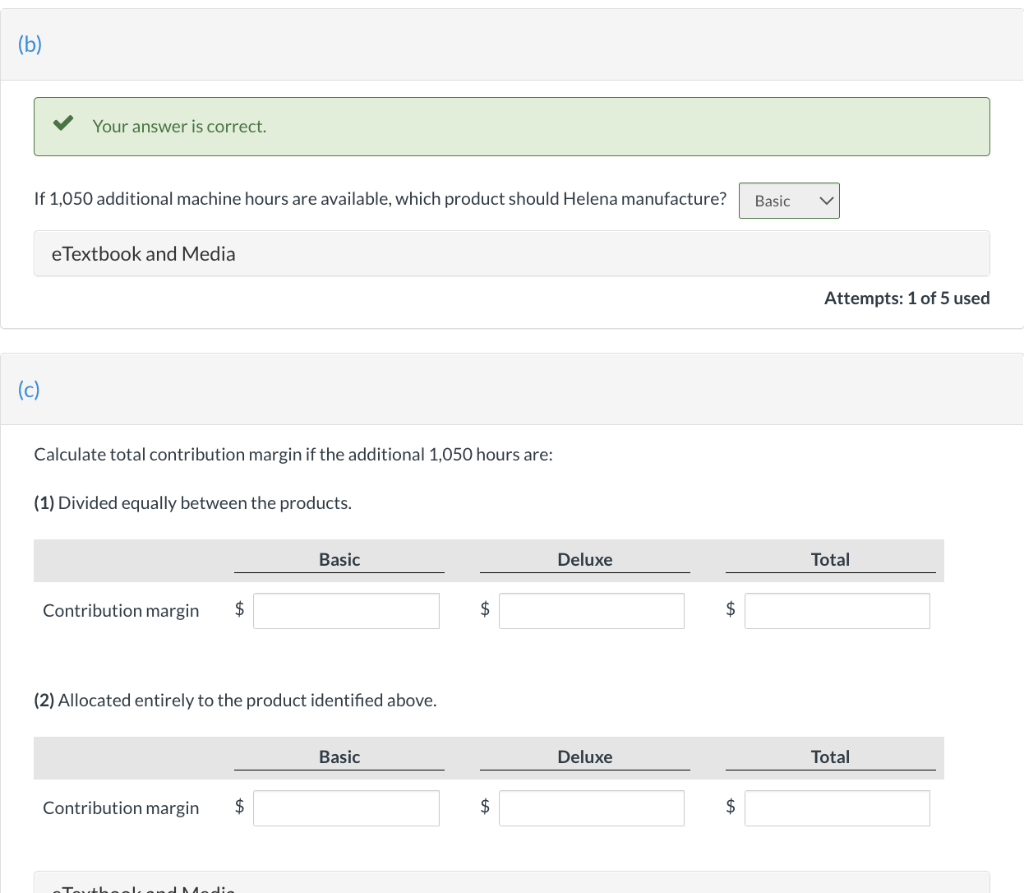This screenshot has height=893, width=1024.
Task: Click Total contribution margin field, divided equally
Action: [x=837, y=611]
